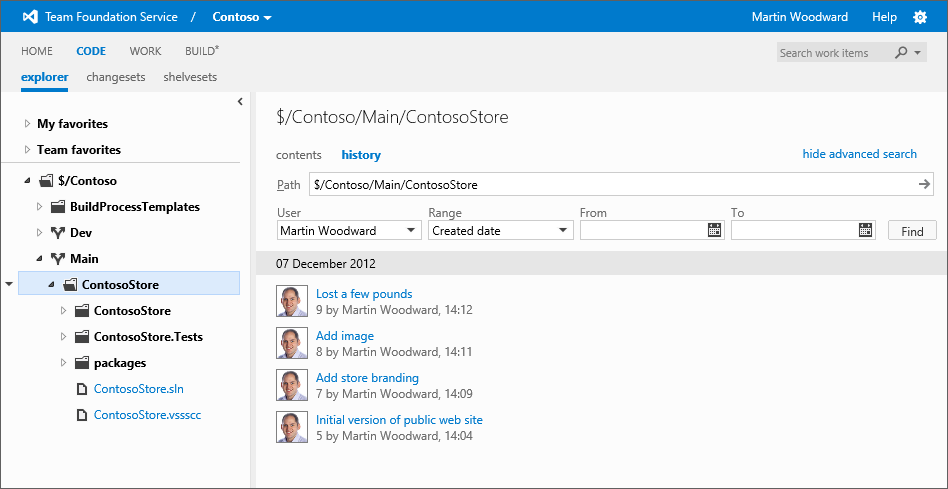The image size is (948, 489).
Task: Click the search magnifier icon
Action: click(901, 53)
